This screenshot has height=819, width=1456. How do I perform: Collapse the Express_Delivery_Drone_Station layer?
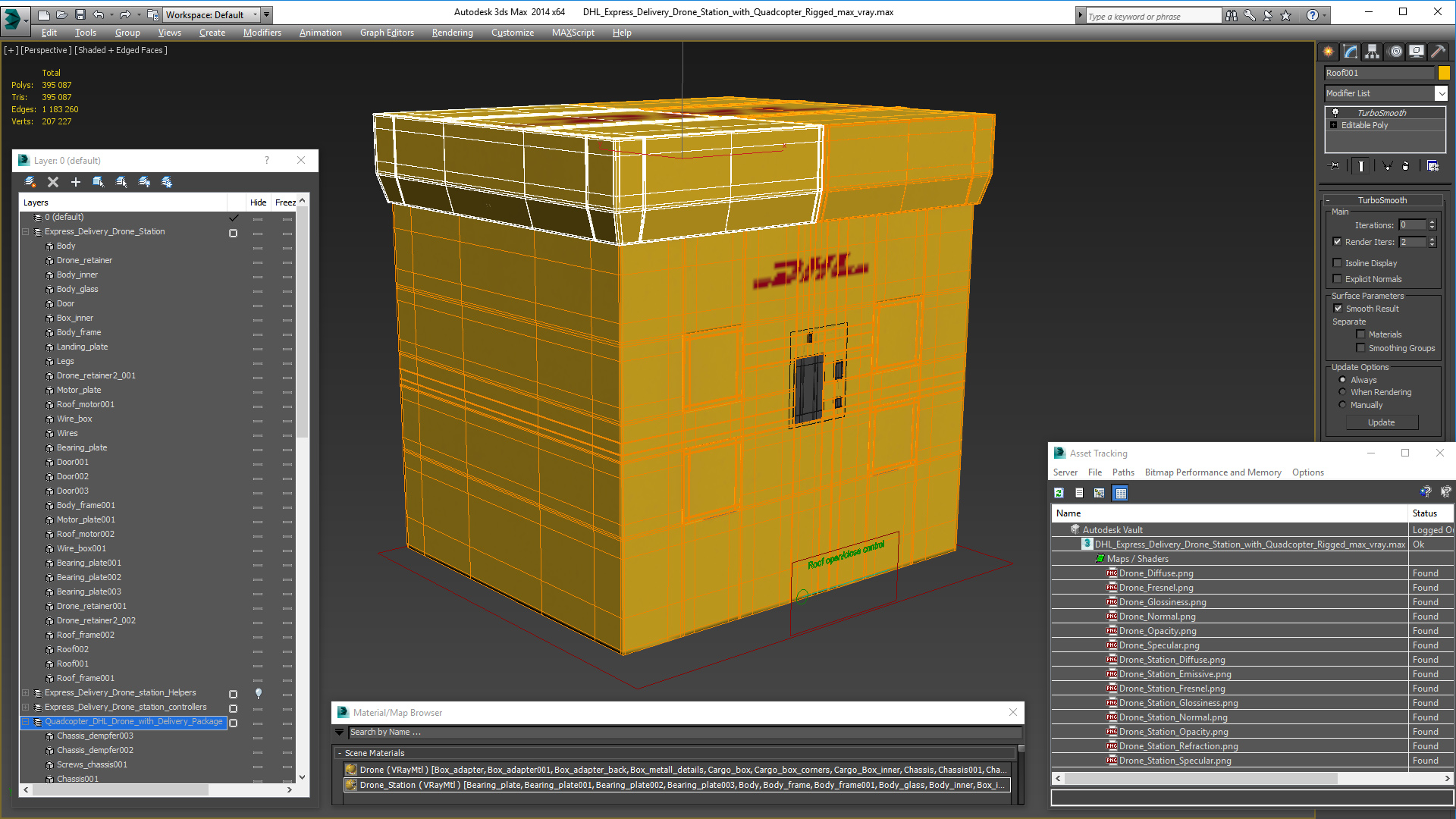[x=25, y=232]
